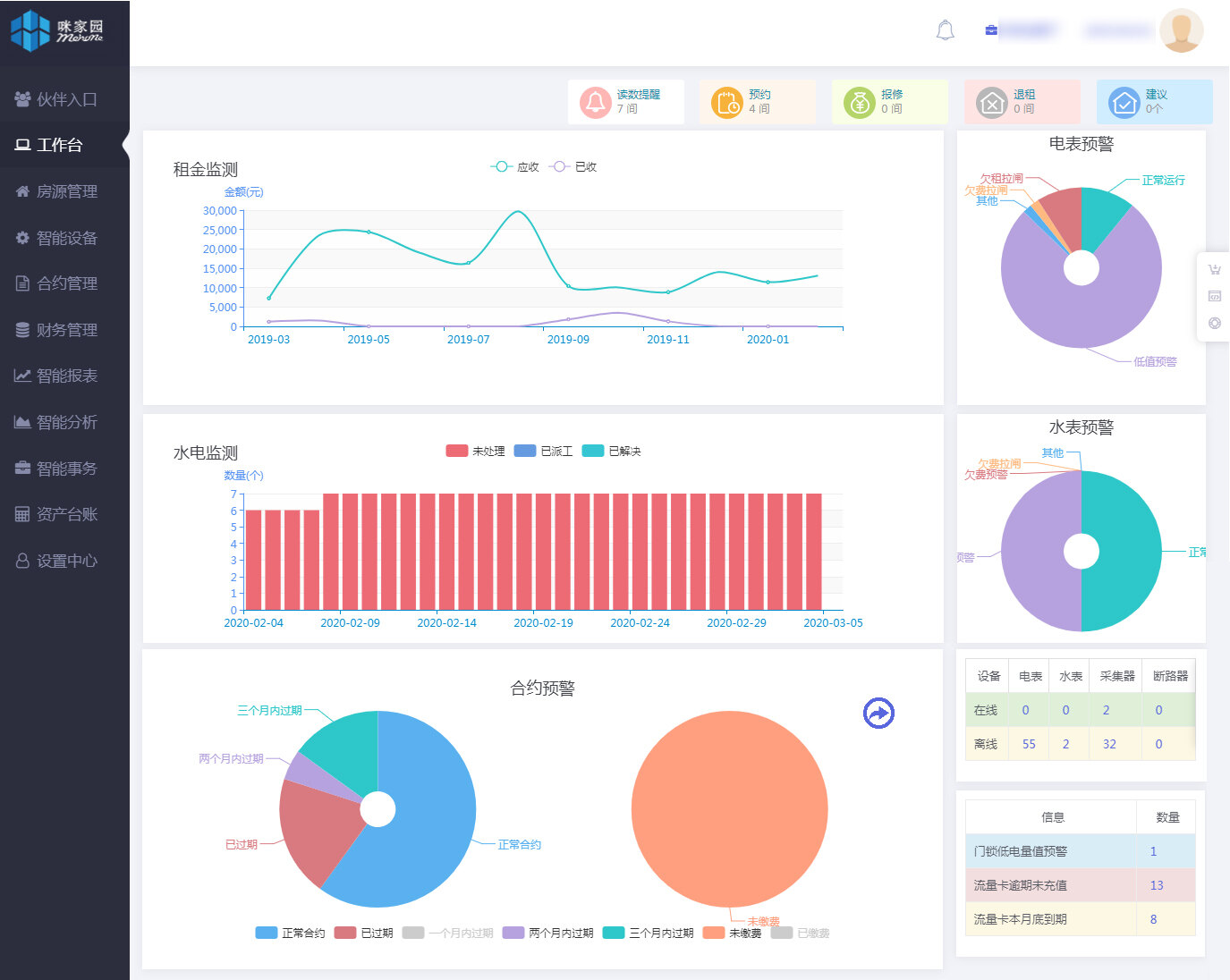The height and width of the screenshot is (980, 1230).
Task: Open 智能设备 sidebar menu
Action: tap(64, 238)
